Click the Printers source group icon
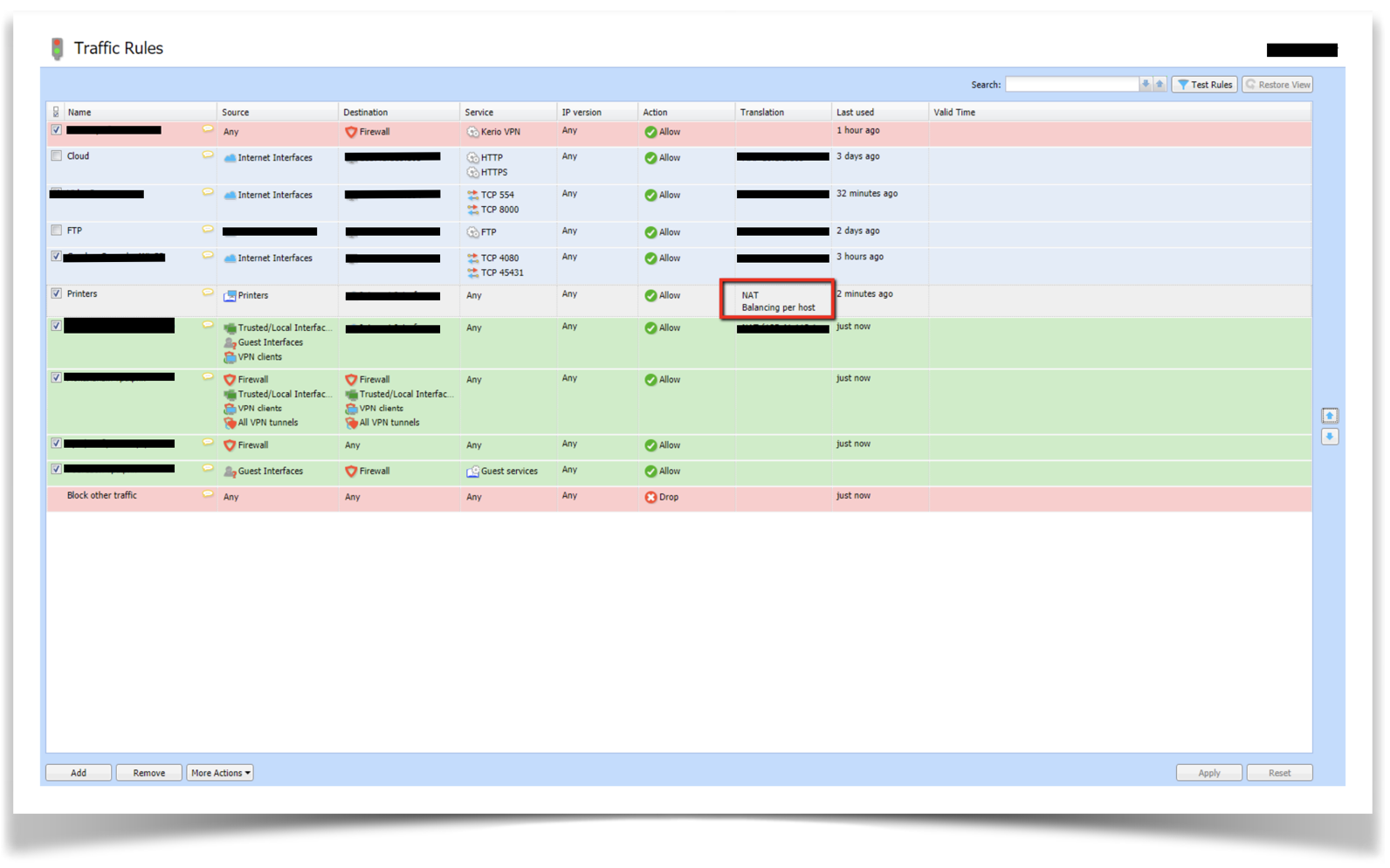Viewport: 1390px width, 868px height. pyautogui.click(x=230, y=296)
